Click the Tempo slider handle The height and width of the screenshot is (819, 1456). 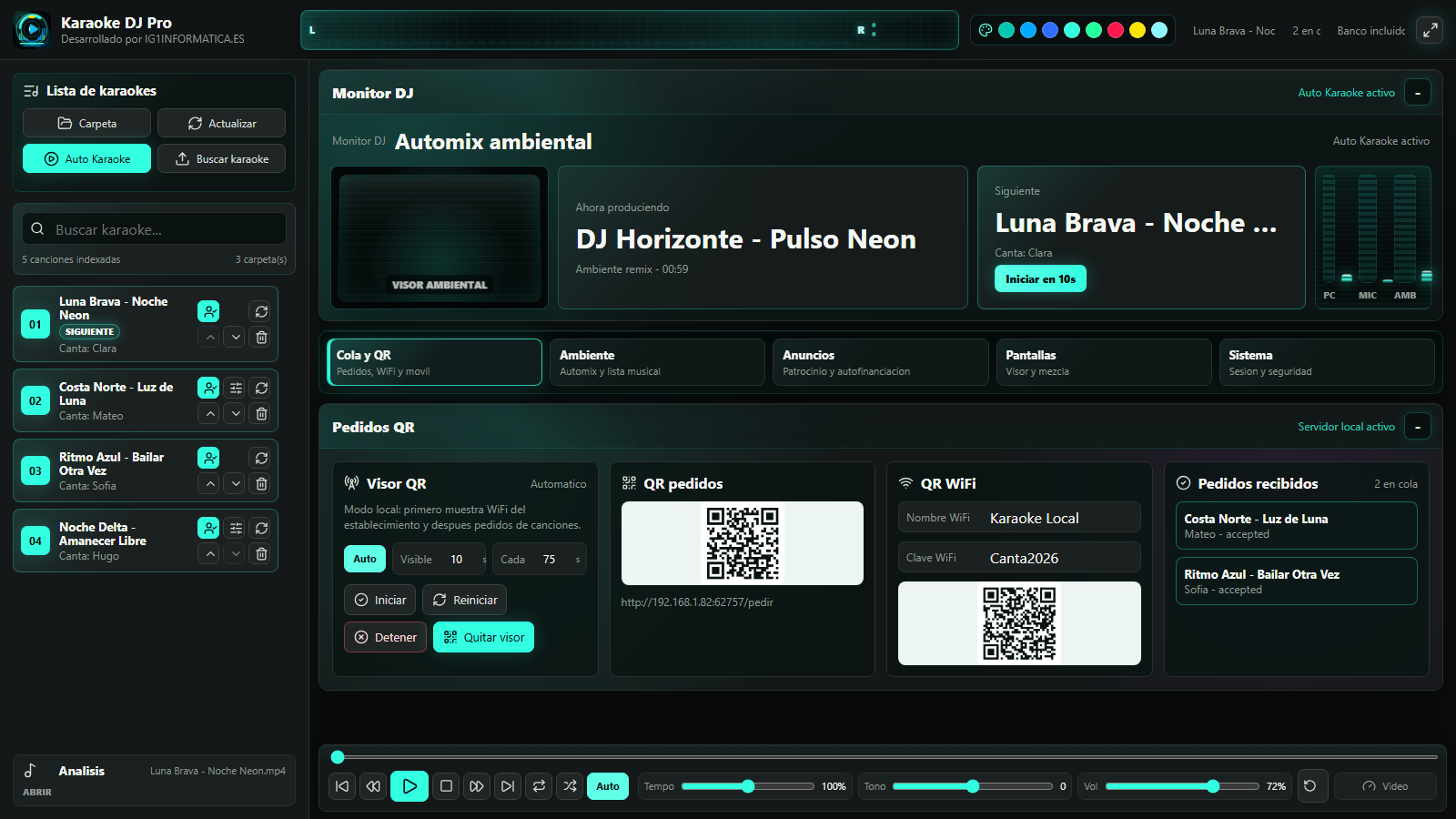coord(748,786)
